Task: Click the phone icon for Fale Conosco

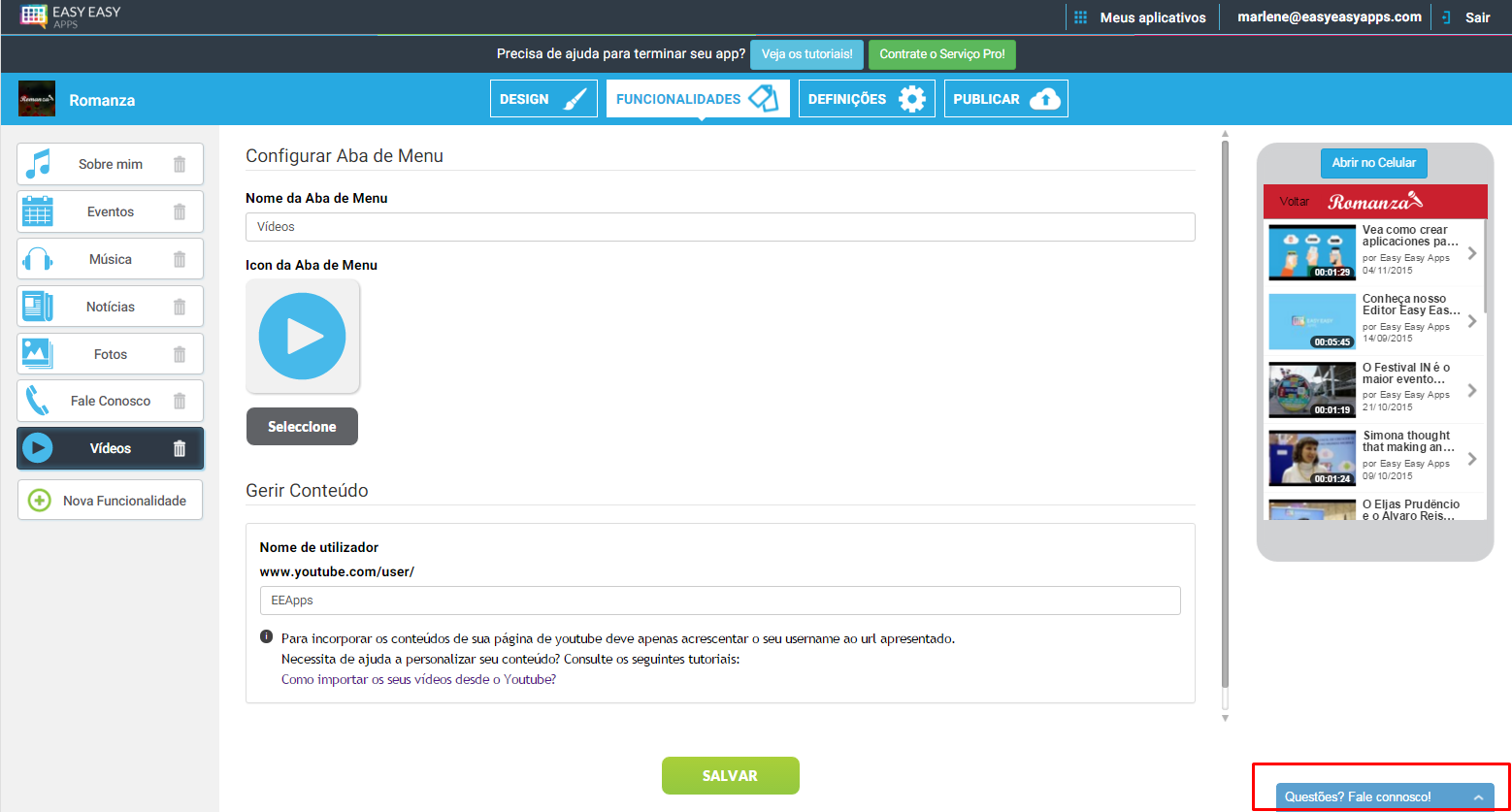Action: pyautogui.click(x=37, y=401)
